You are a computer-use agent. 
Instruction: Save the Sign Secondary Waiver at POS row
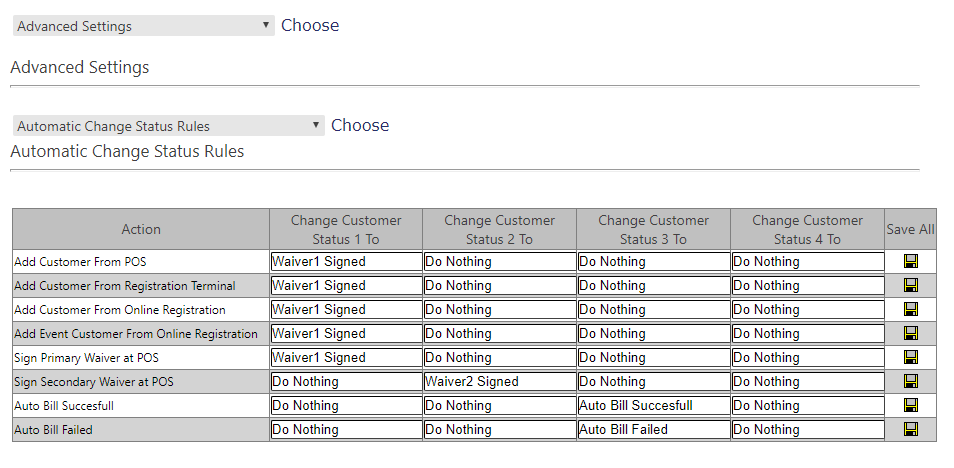coord(911,382)
